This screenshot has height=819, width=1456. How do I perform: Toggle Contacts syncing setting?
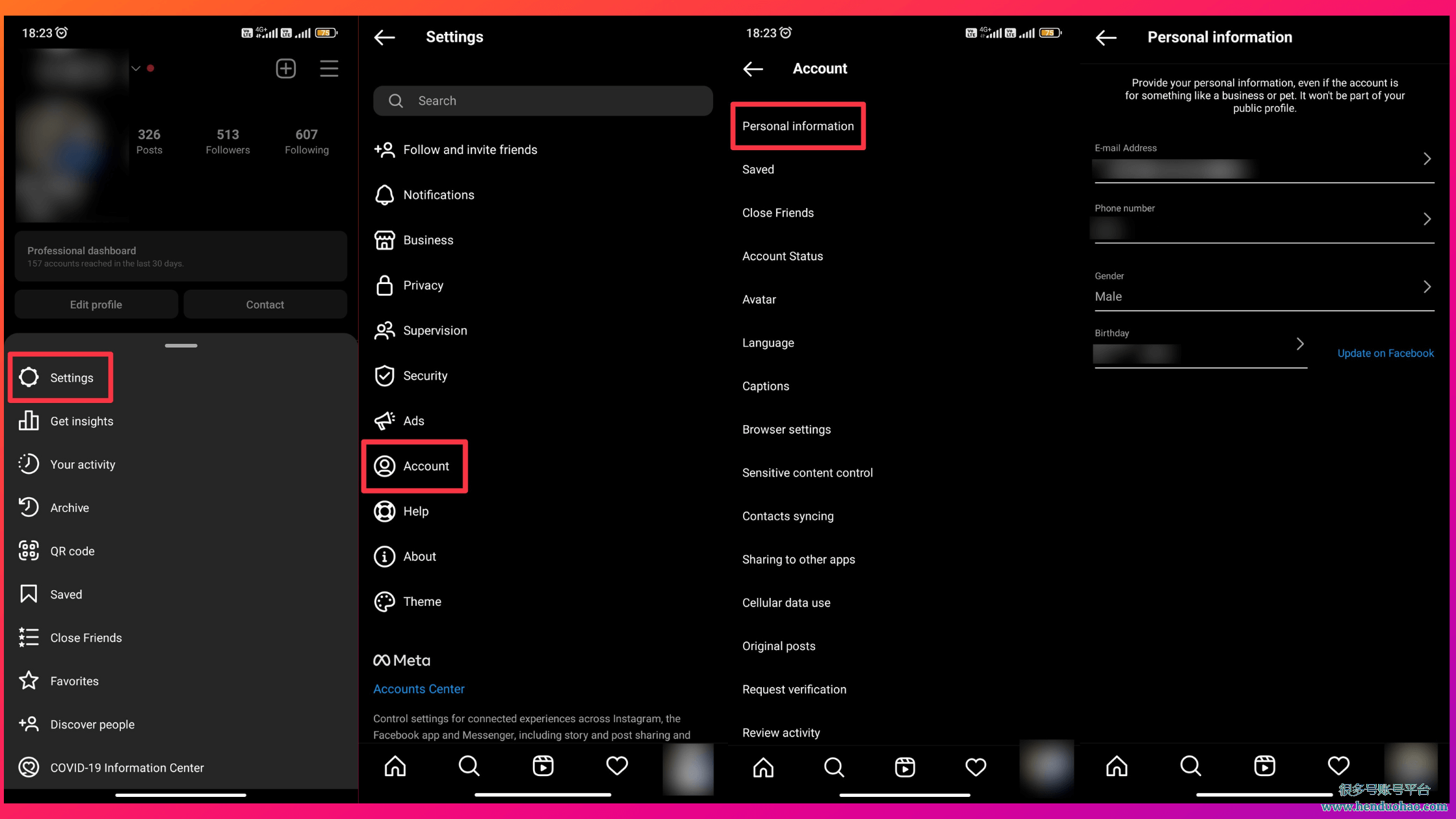[787, 516]
